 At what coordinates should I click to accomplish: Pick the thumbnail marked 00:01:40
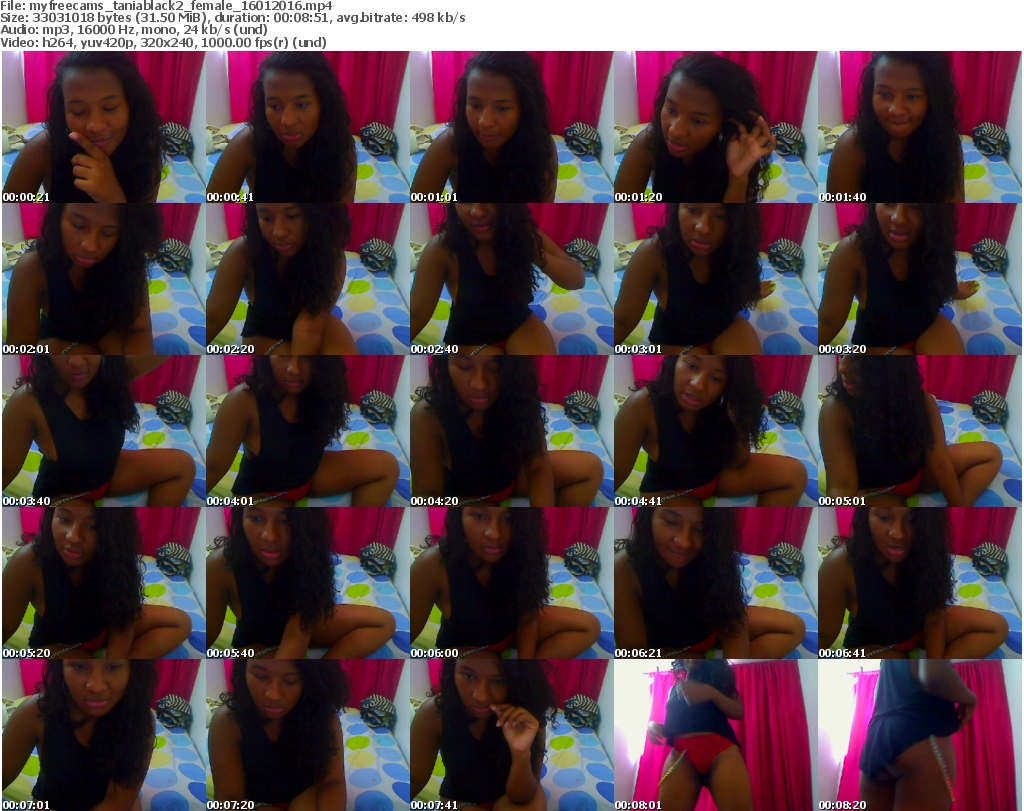(920, 127)
